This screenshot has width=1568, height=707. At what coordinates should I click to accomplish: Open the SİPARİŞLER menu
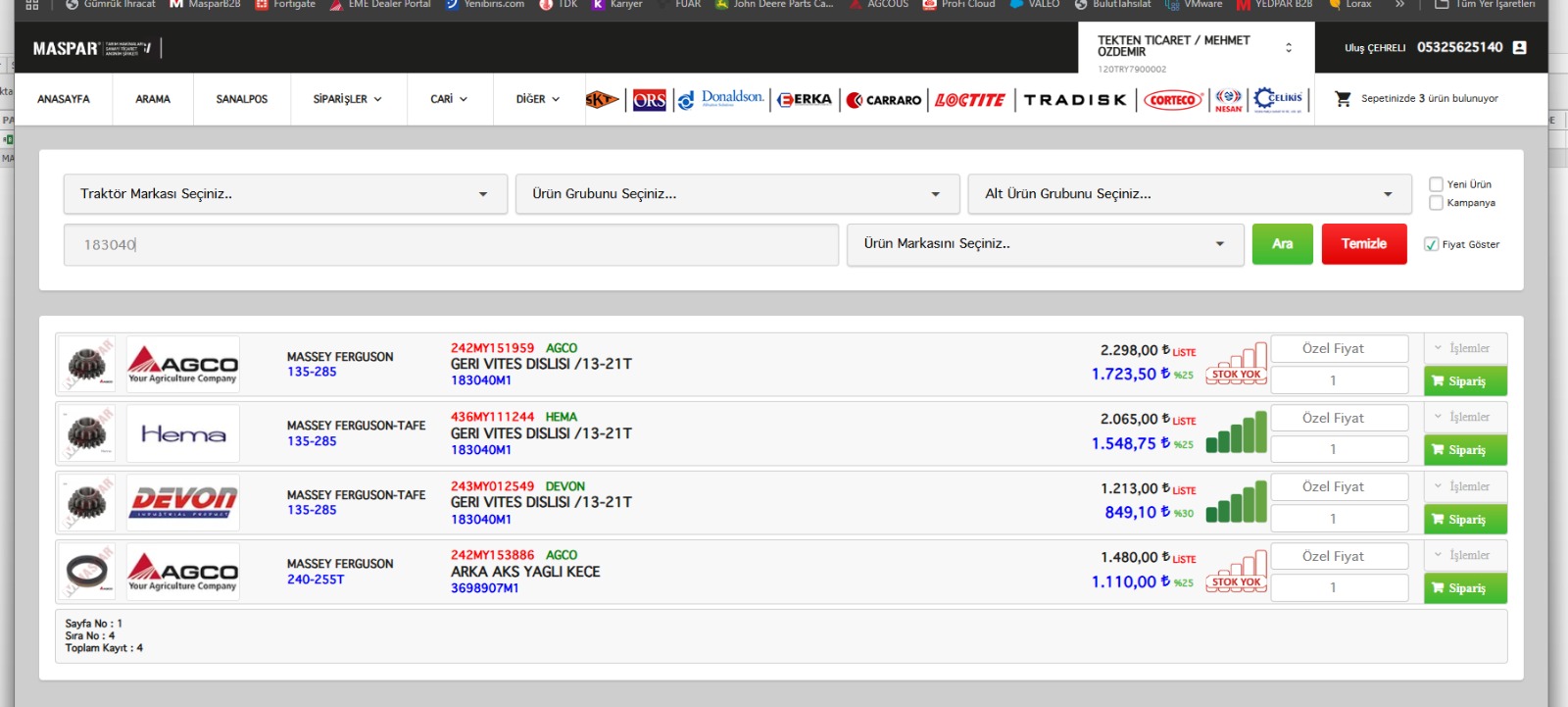pyautogui.click(x=347, y=99)
